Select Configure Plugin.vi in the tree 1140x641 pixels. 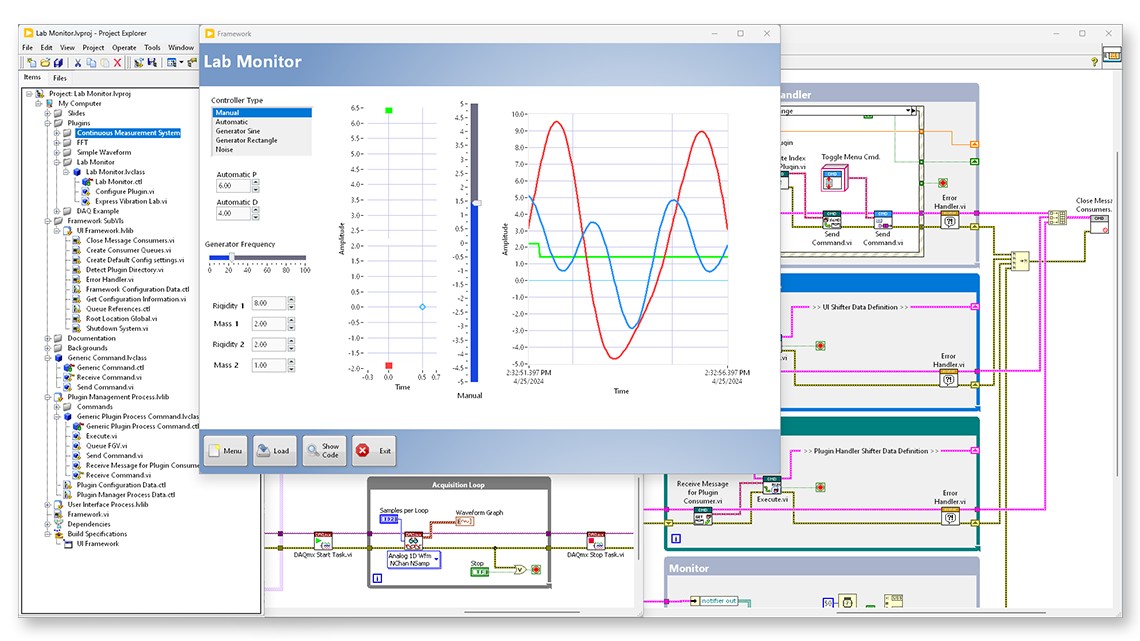tap(124, 192)
